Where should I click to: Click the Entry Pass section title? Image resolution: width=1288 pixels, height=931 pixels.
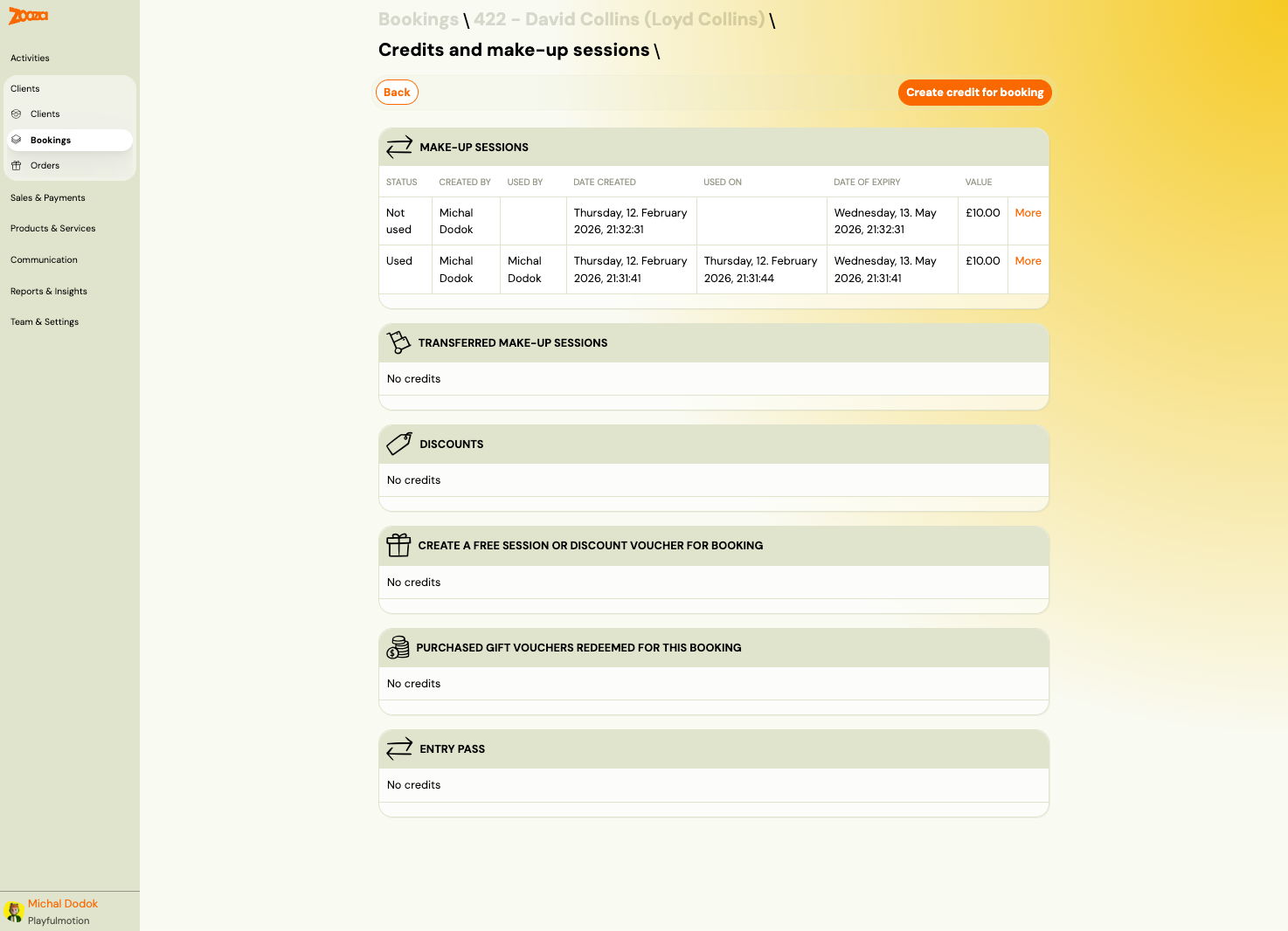(x=452, y=749)
